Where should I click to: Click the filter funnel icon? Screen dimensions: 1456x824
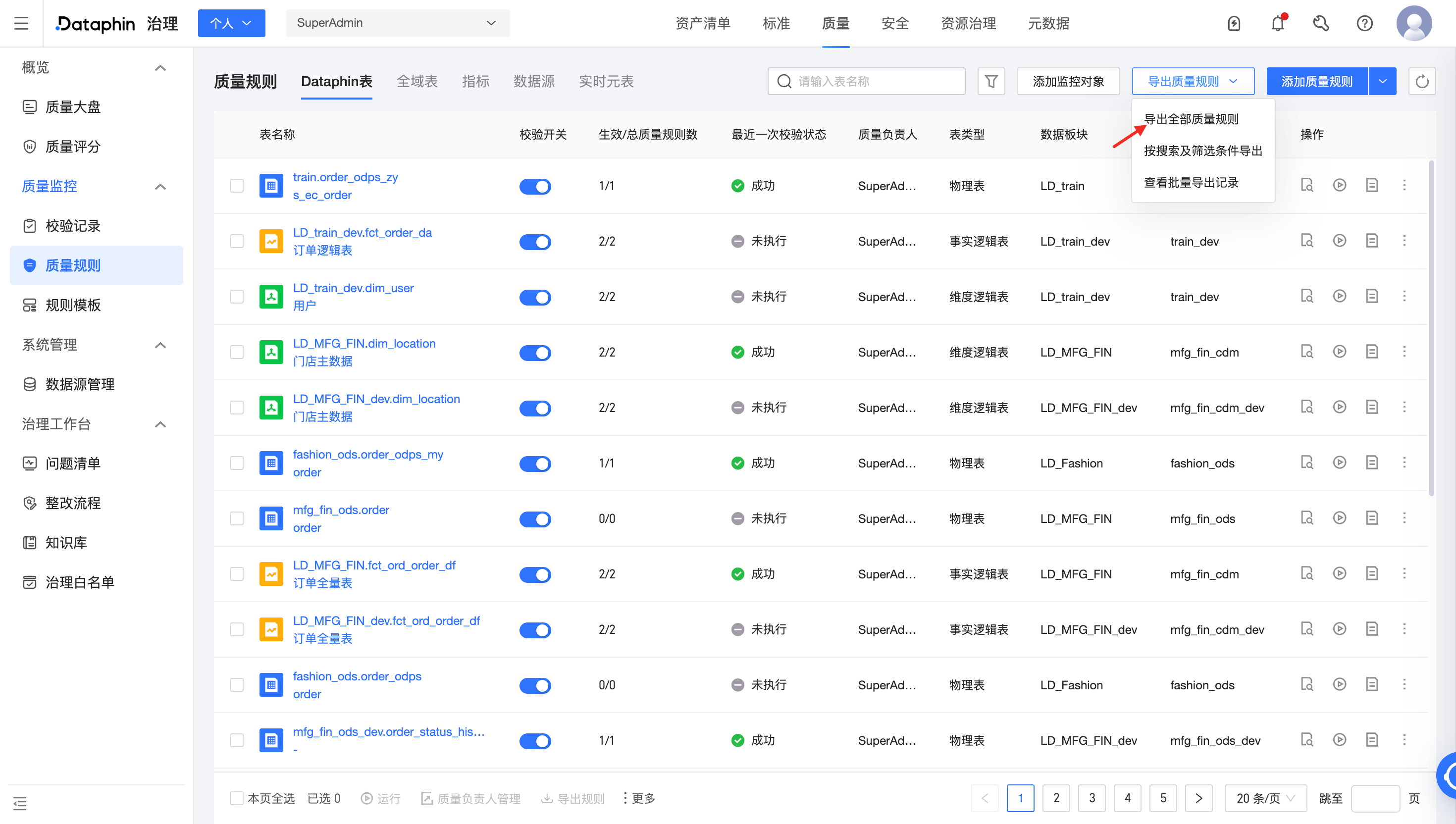[x=991, y=82]
